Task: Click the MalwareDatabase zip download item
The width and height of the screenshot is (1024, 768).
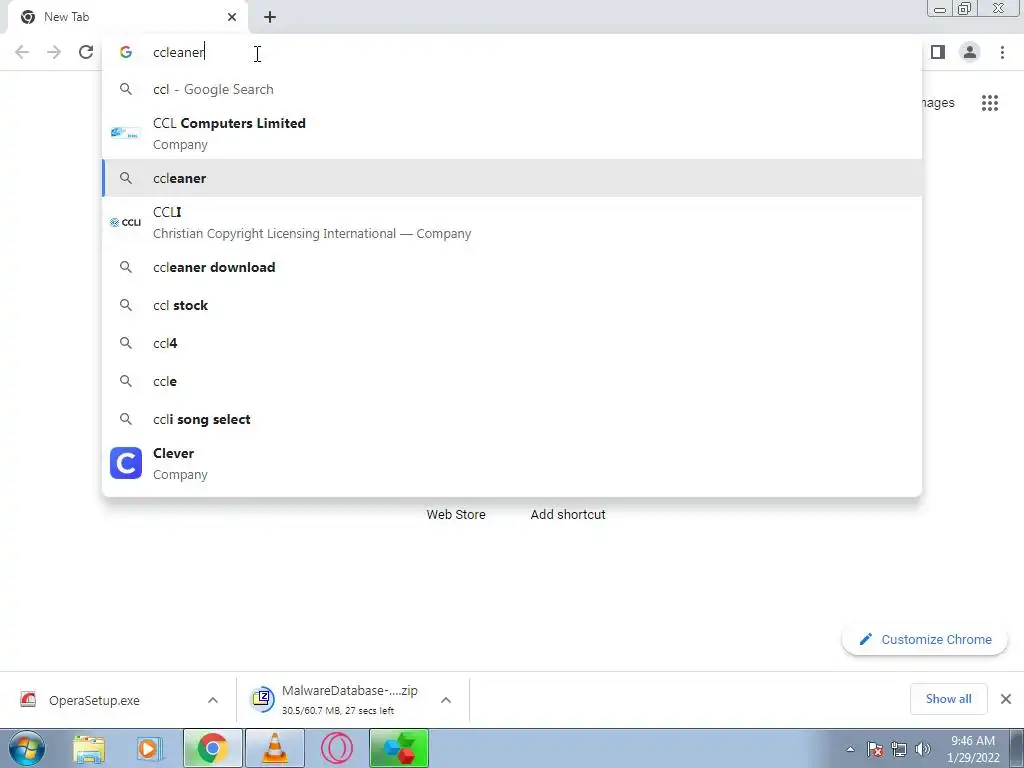Action: pyautogui.click(x=340, y=700)
